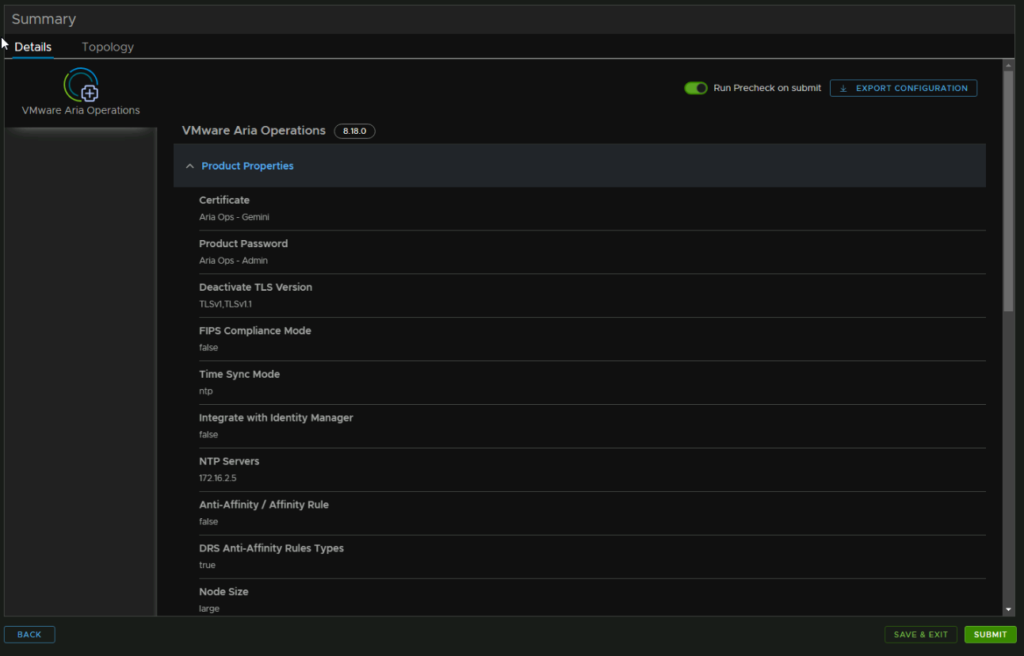Click the Integrate with Identity Manager label

click(x=276, y=418)
